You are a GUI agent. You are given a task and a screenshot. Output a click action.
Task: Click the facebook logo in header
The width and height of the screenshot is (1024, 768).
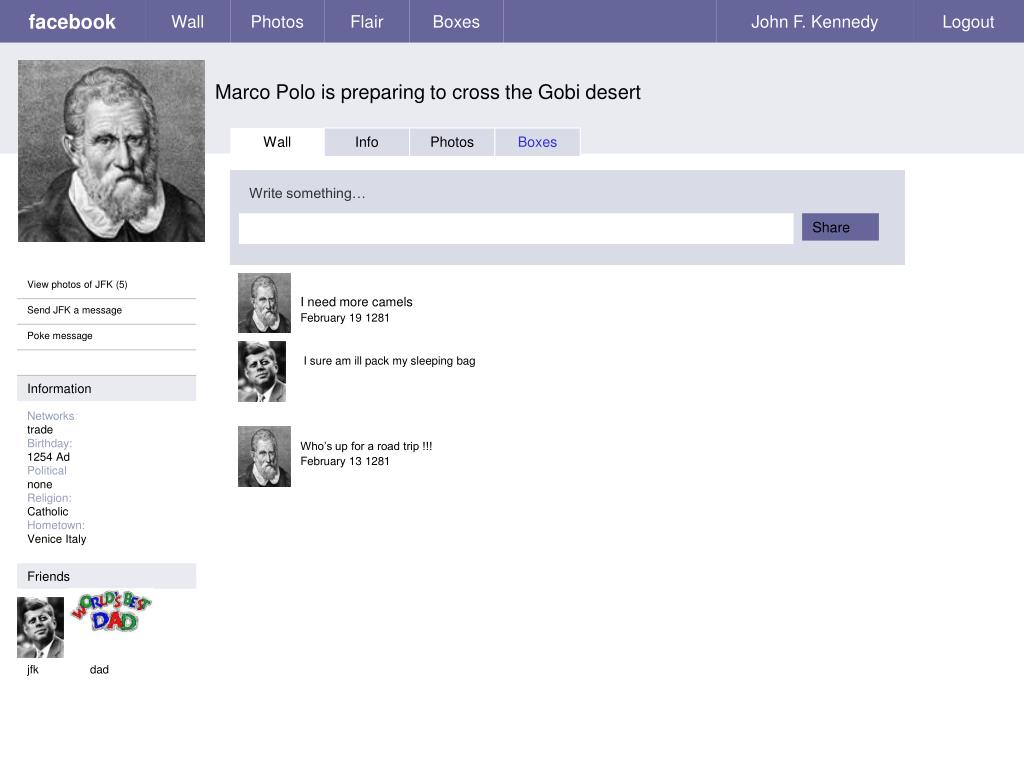pos(72,22)
